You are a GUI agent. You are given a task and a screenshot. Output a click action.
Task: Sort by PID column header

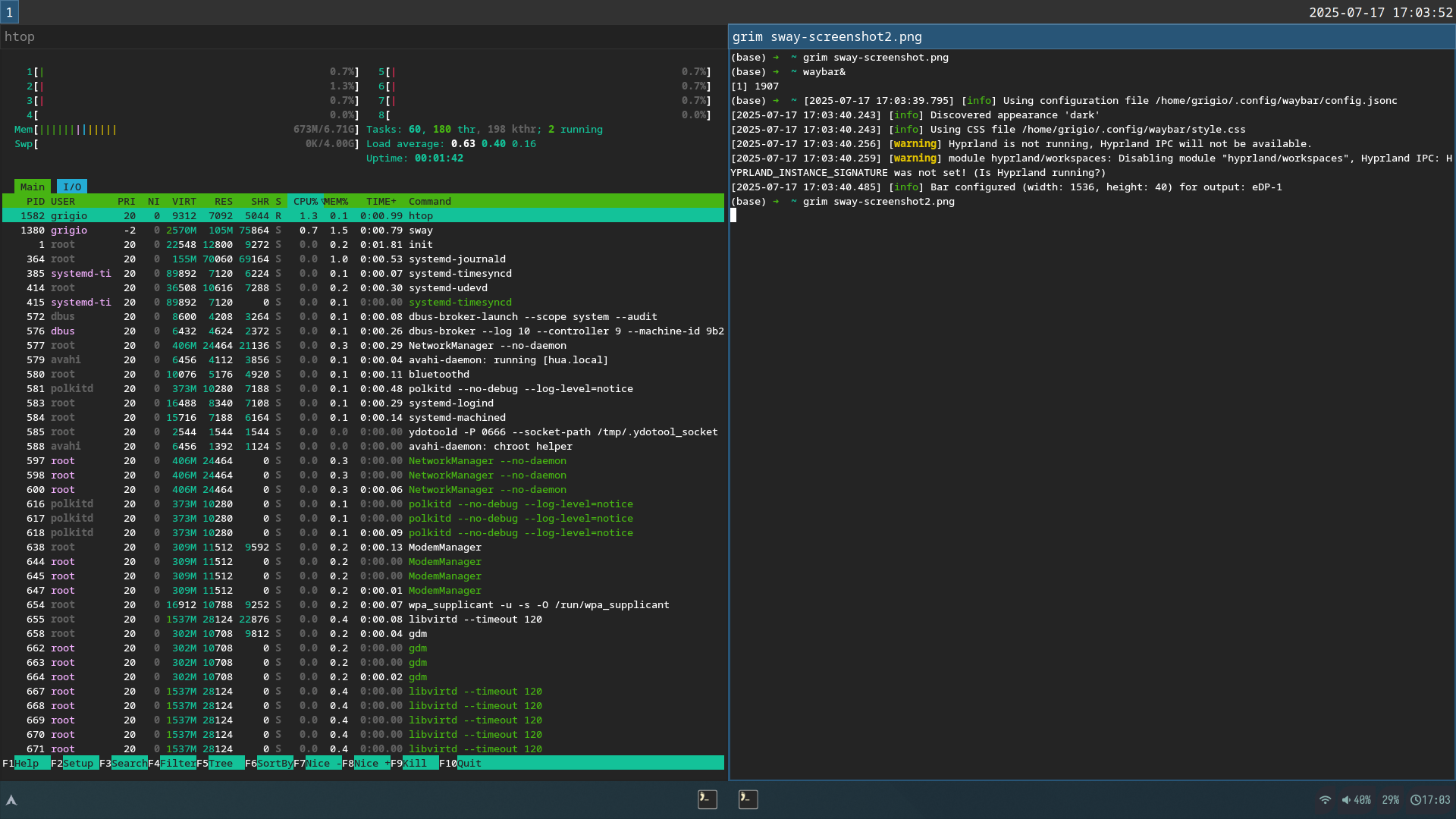[x=35, y=201]
